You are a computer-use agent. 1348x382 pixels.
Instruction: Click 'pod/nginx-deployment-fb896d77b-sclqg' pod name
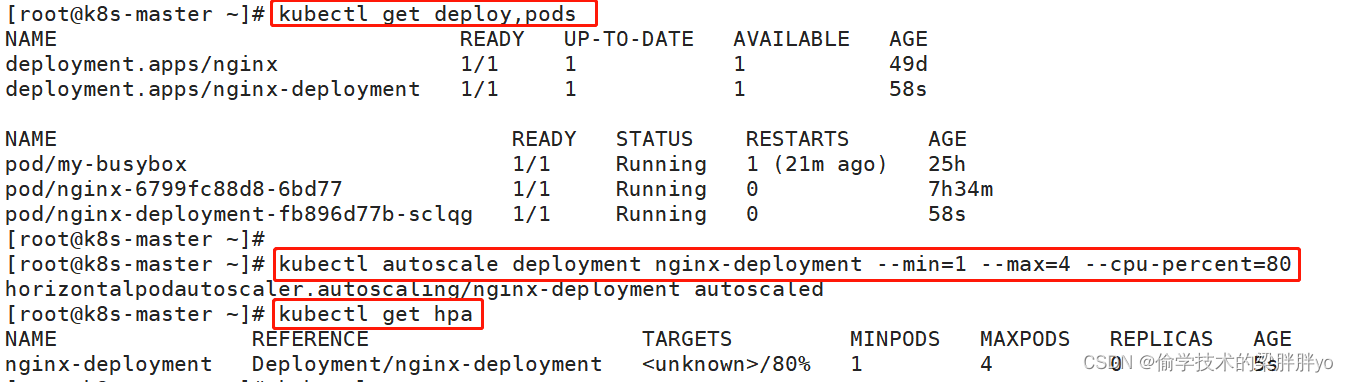tap(239, 214)
